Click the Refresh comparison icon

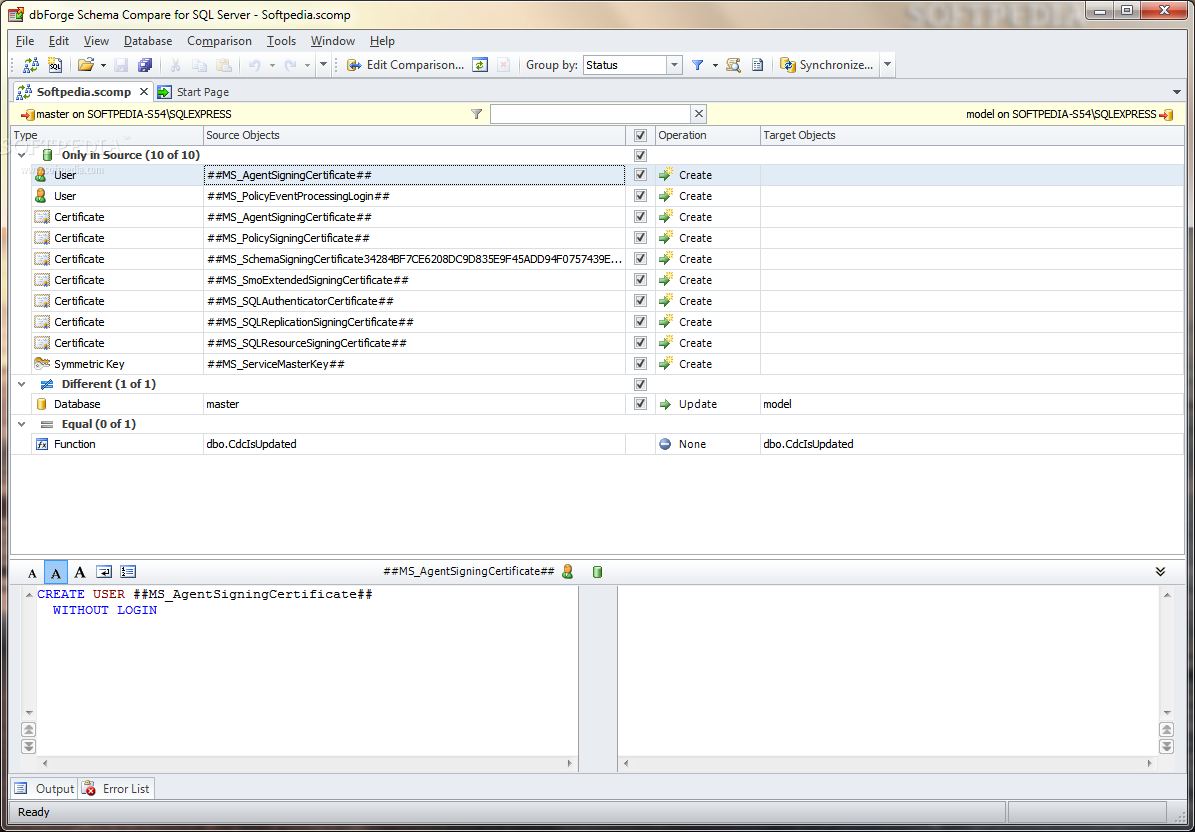479,65
